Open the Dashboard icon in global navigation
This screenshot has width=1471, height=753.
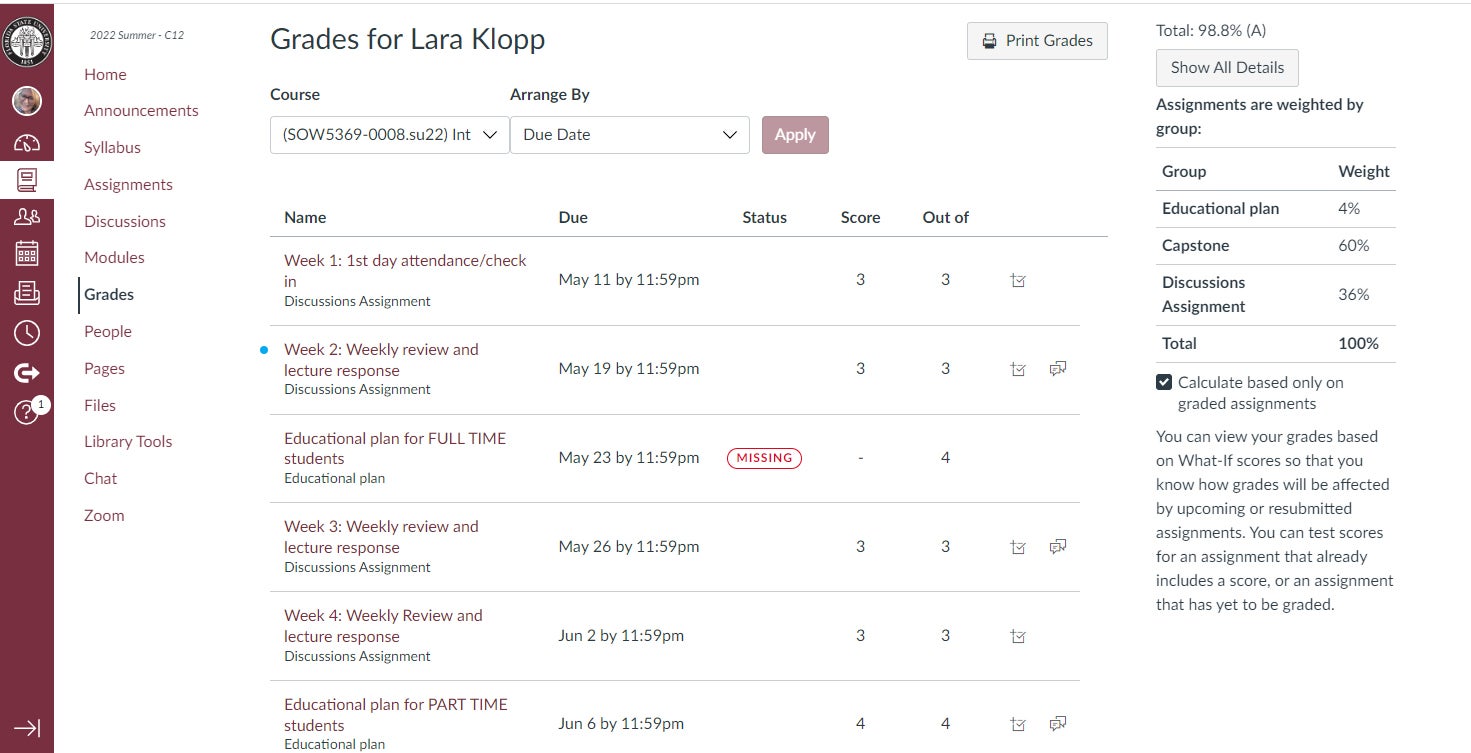[x=27, y=143]
